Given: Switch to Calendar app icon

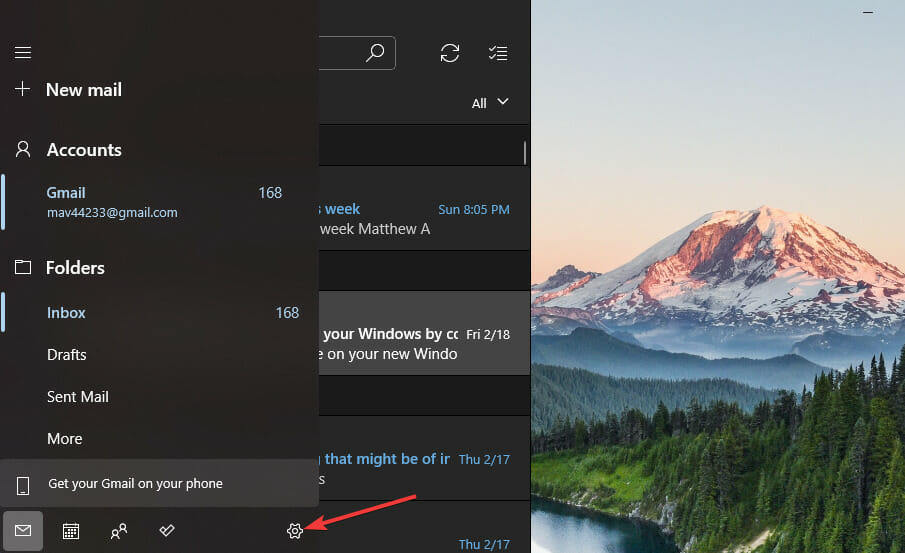Looking at the screenshot, I should point(71,530).
